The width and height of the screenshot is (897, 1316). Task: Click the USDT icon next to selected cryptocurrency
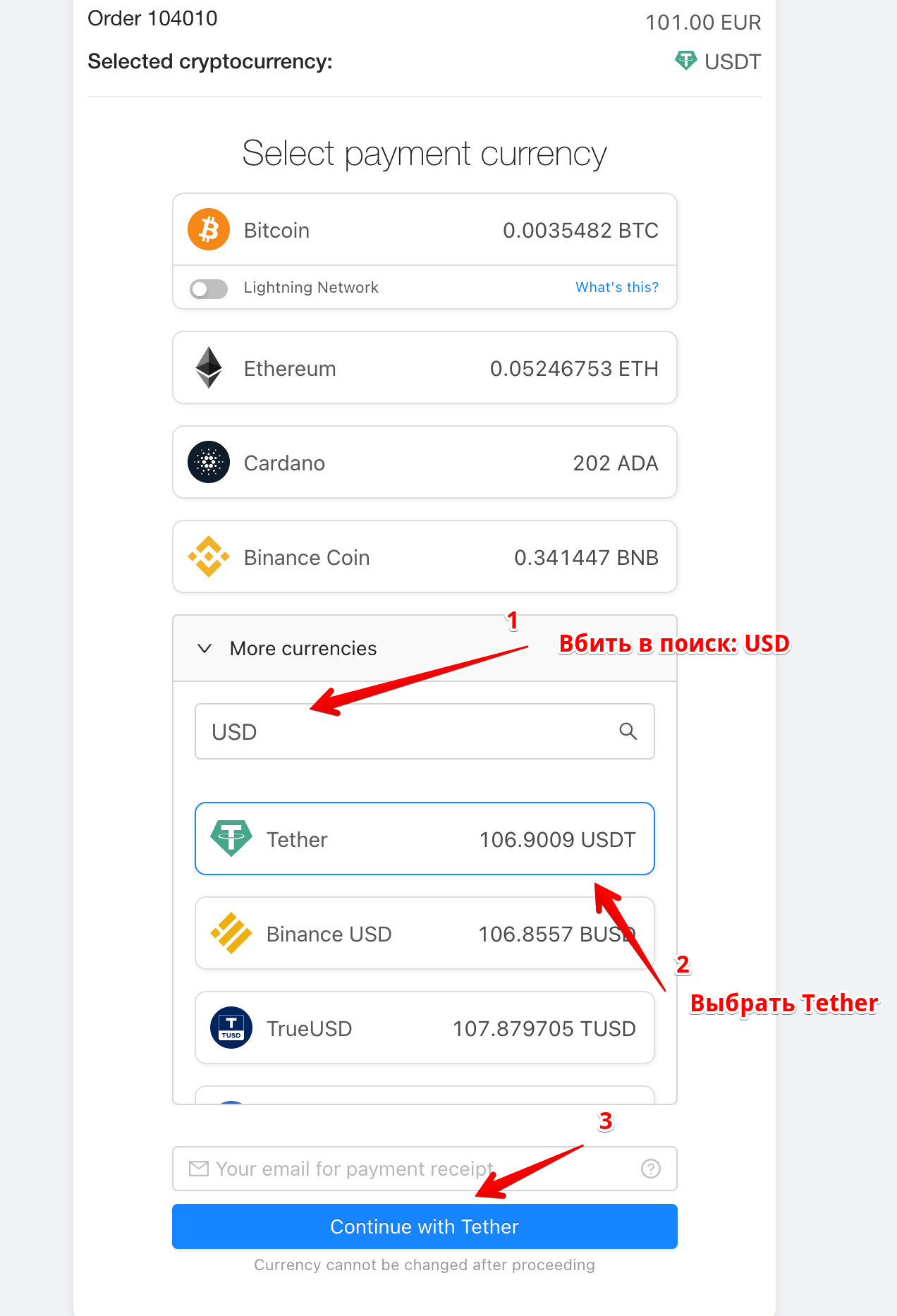685,61
